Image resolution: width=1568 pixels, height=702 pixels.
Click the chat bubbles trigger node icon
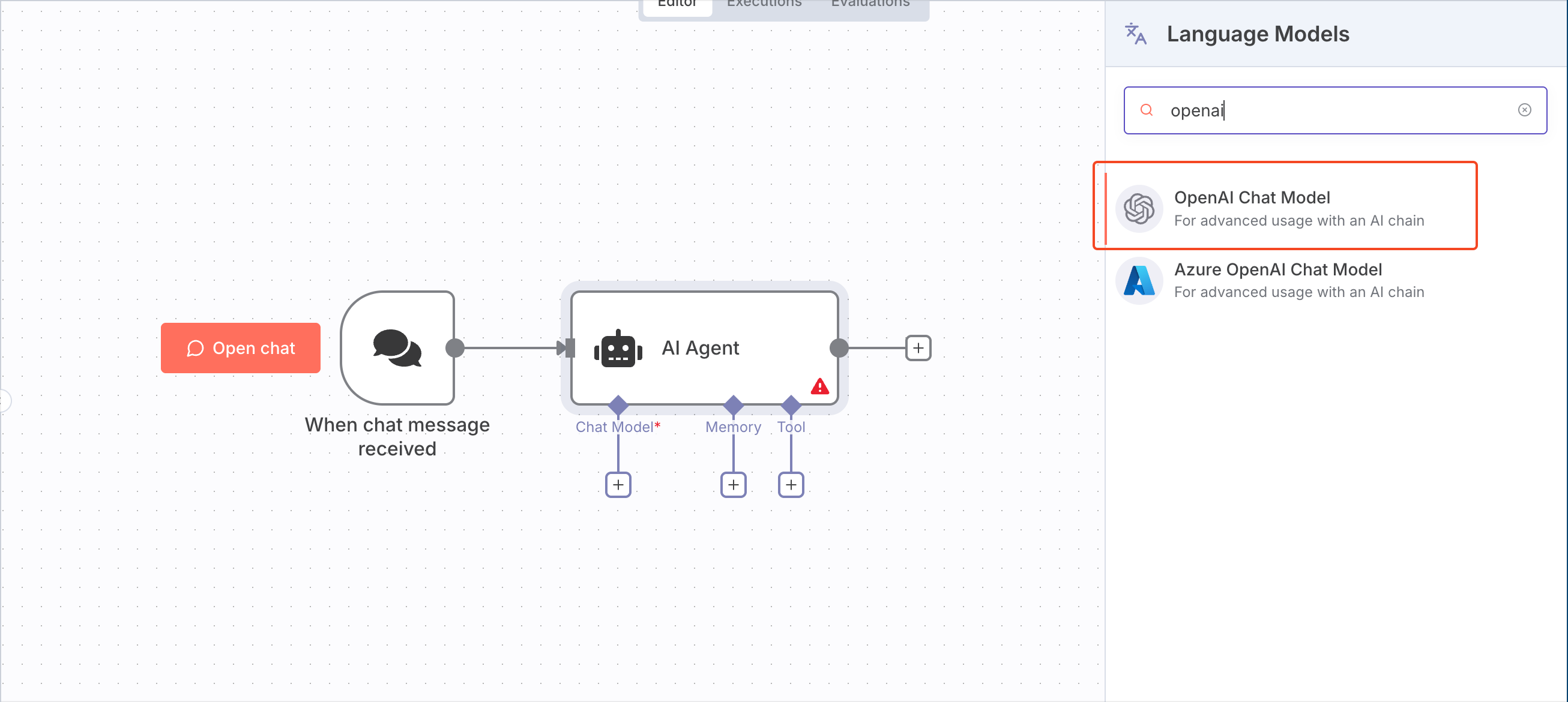pos(397,348)
